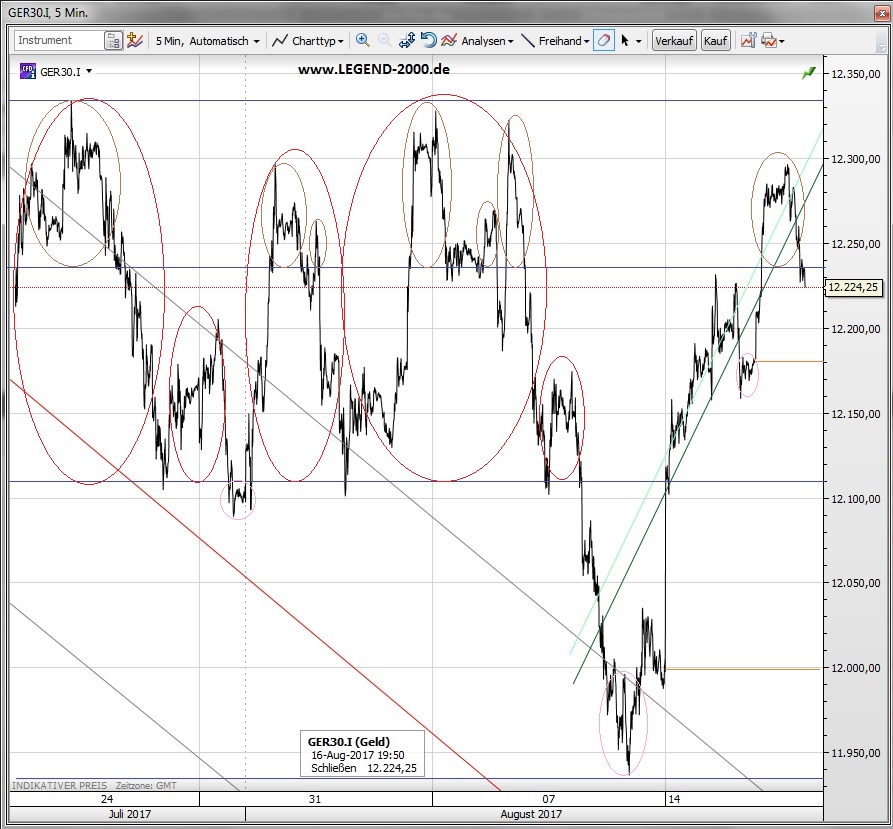The image size is (893, 829).
Task: Open the instrument search list icon
Action: (x=113, y=41)
